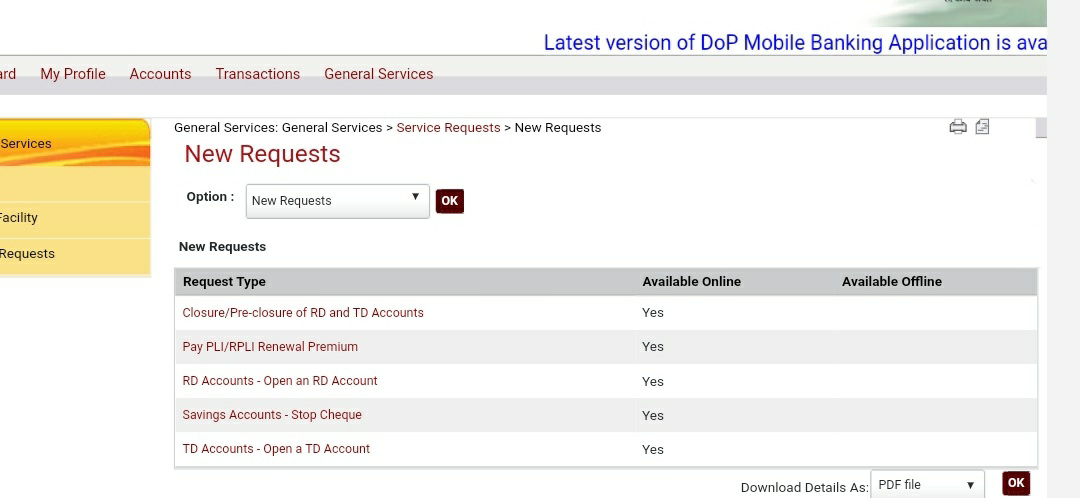Open the My Profile menu

(73, 74)
